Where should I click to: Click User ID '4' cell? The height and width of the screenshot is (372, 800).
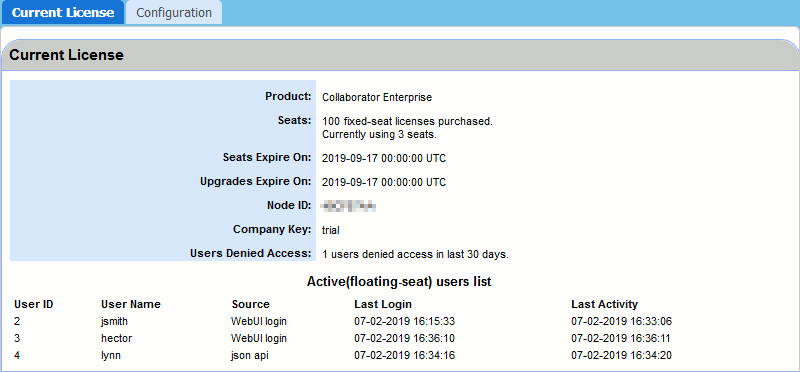pos(17,355)
